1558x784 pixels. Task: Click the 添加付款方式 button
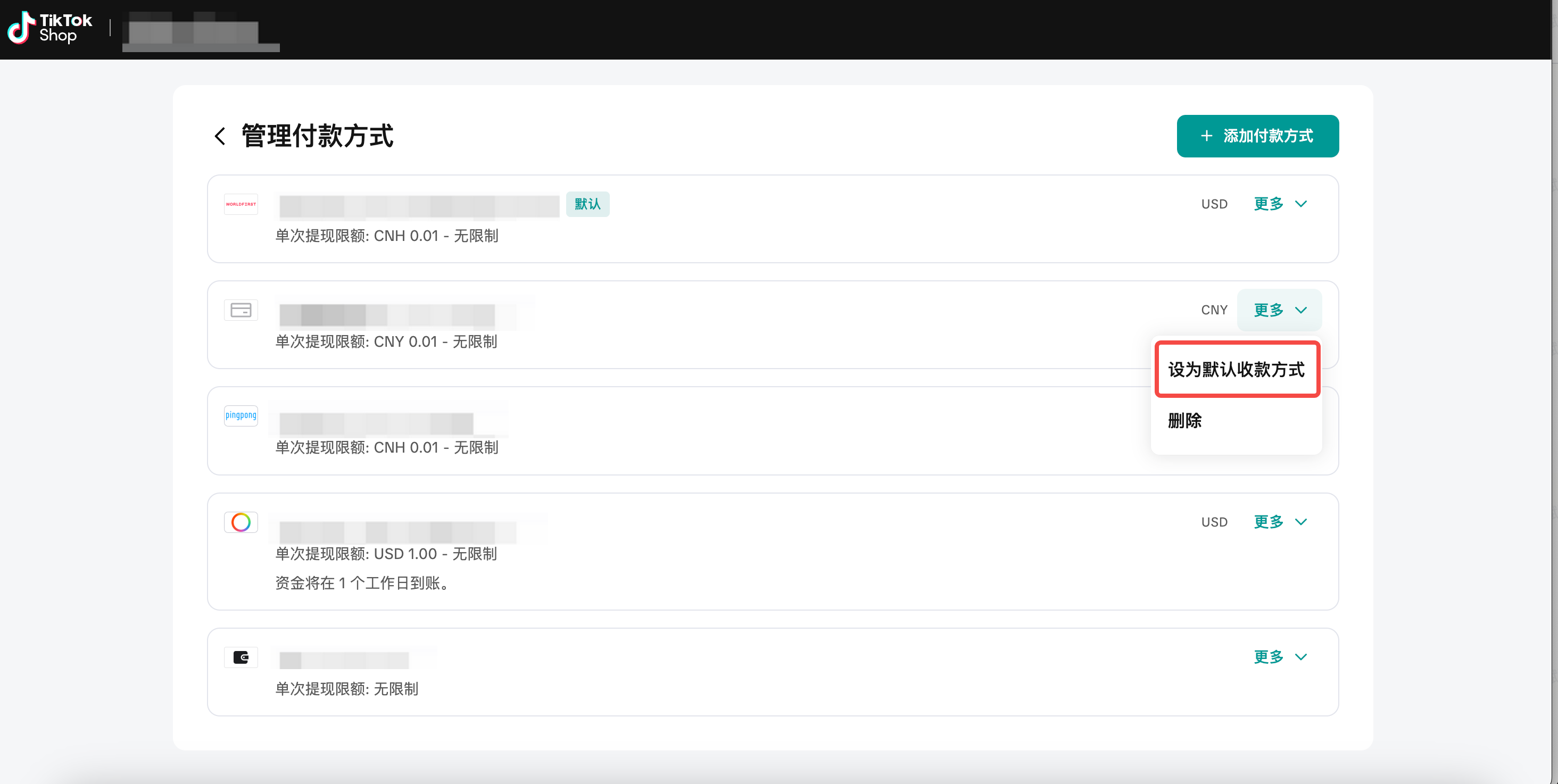pyautogui.click(x=1257, y=136)
